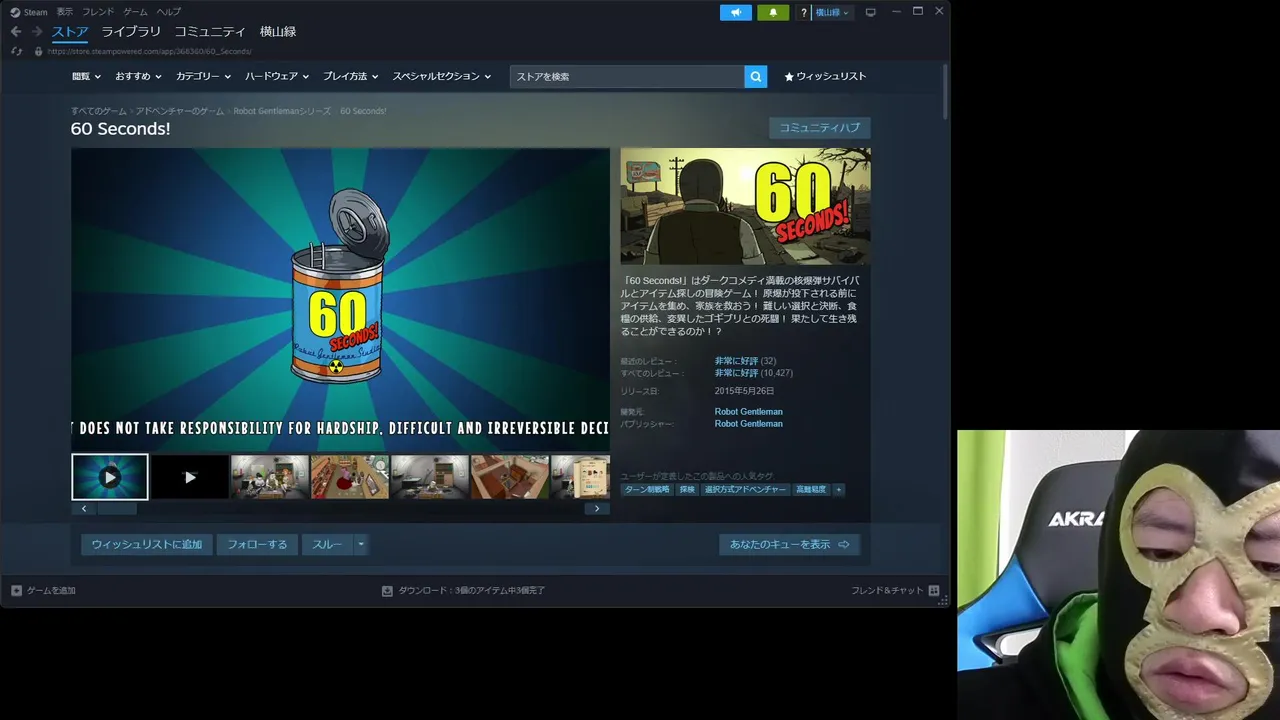Click the ストアを検索 search field
This screenshot has width=1280, height=720.
627,76
